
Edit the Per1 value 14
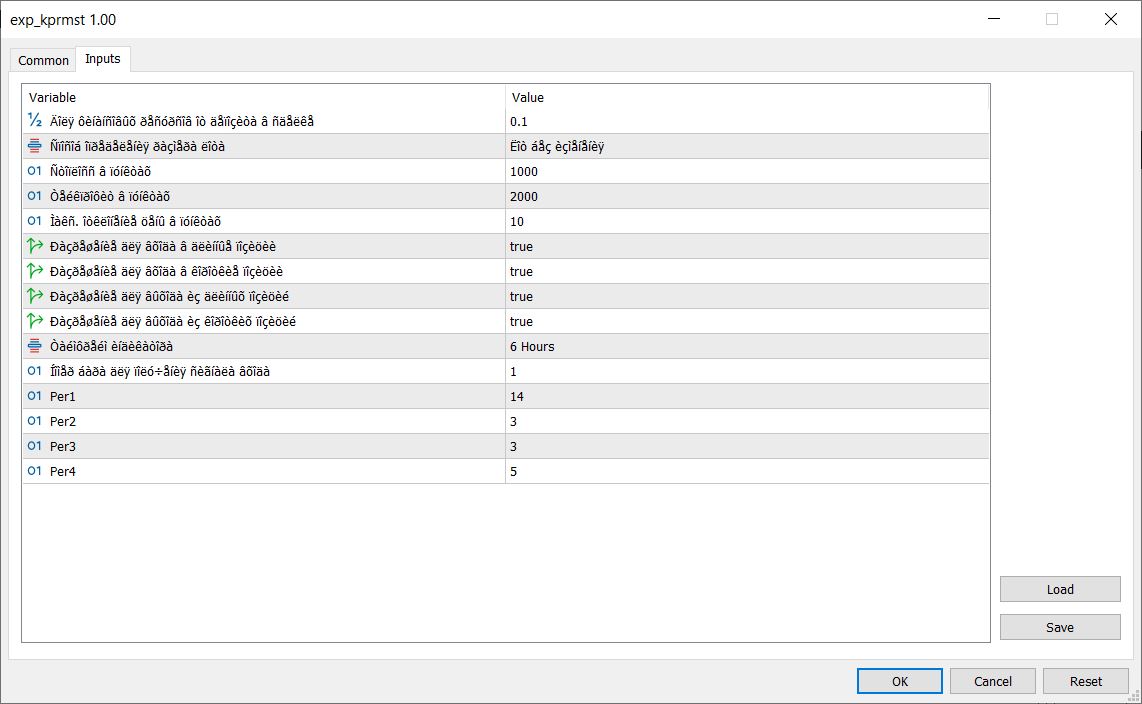747,396
